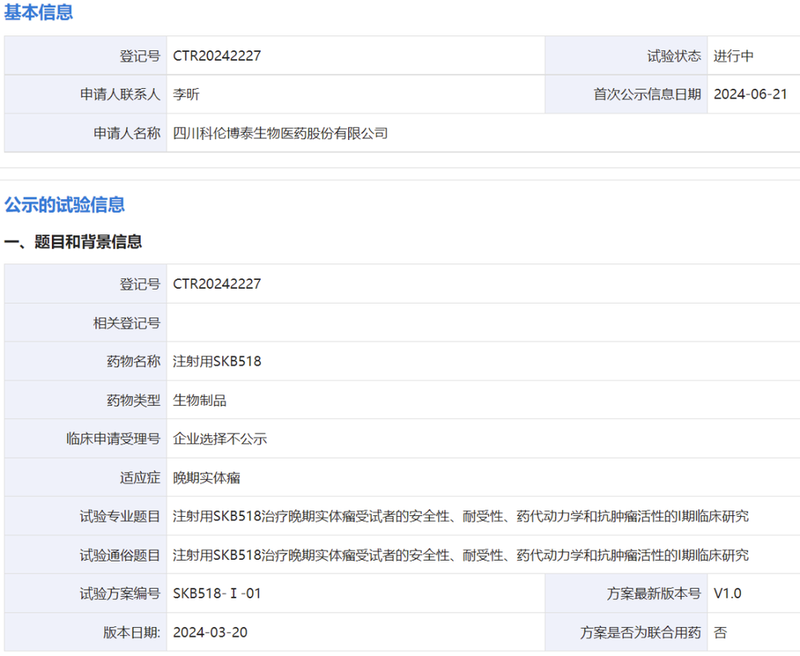Select the version date 2024-03-20
The height and width of the screenshot is (656, 800).
click(211, 633)
